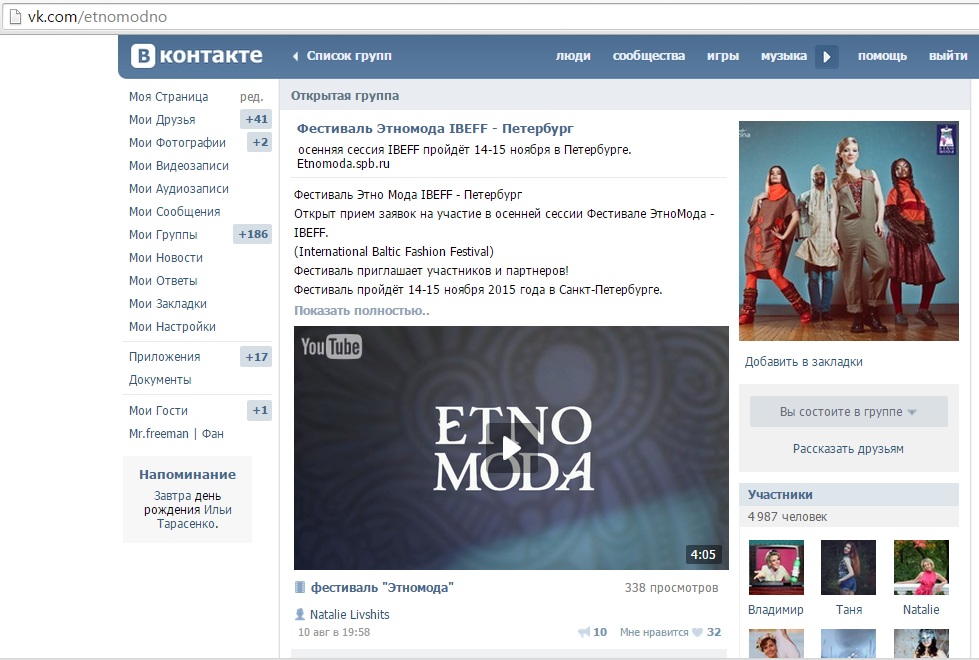979x660 pixels.
Task: Click post date 10 авг в 19:58
Action: tap(334, 632)
